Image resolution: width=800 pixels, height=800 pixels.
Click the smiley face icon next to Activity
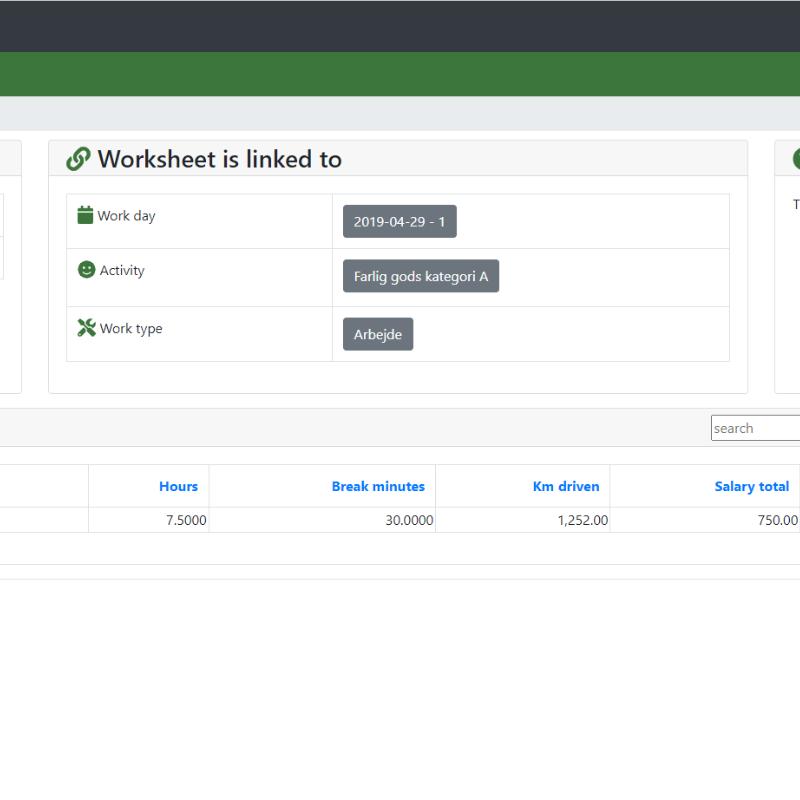point(86,270)
